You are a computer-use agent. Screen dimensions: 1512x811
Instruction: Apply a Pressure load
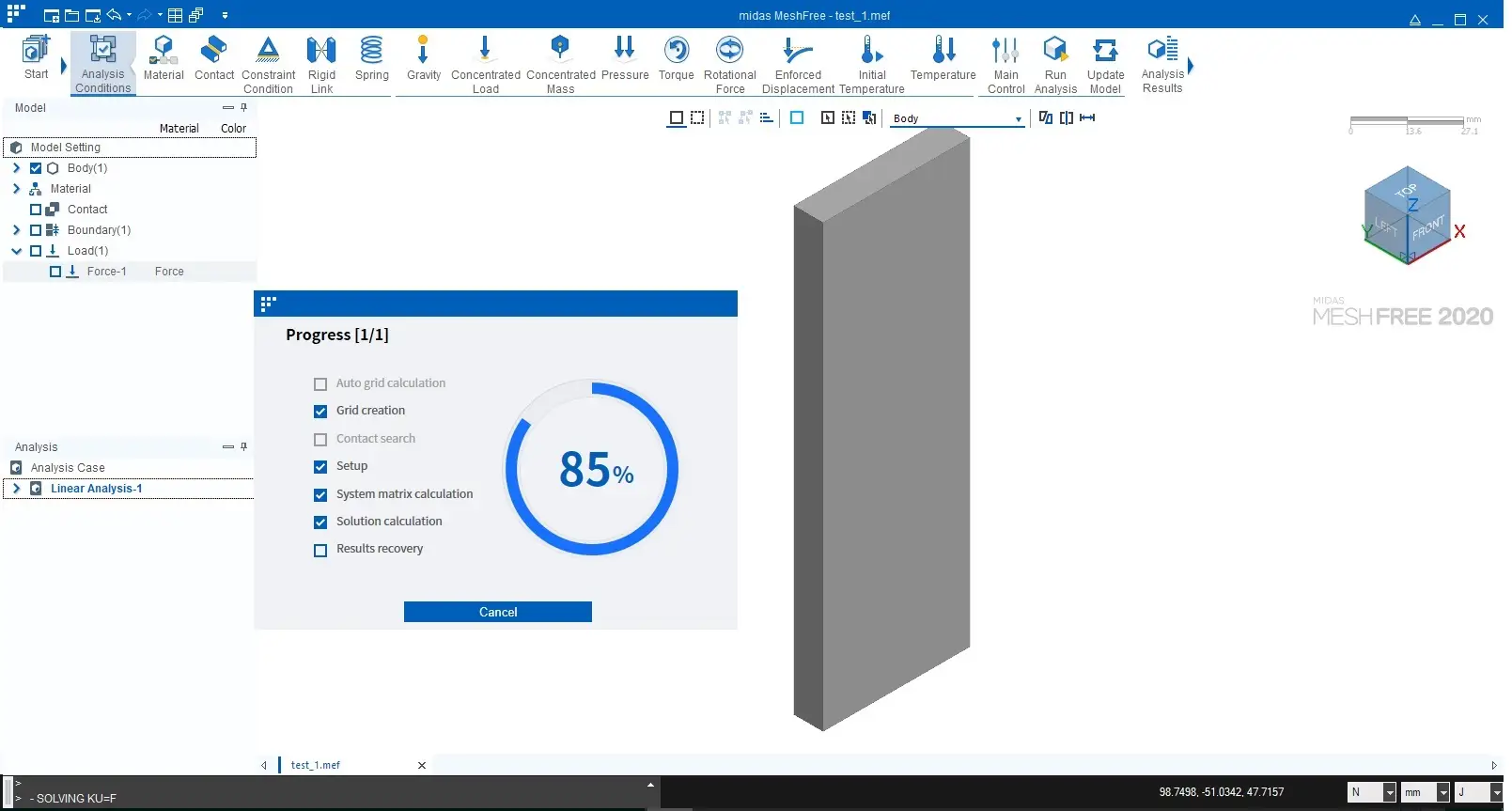point(625,57)
